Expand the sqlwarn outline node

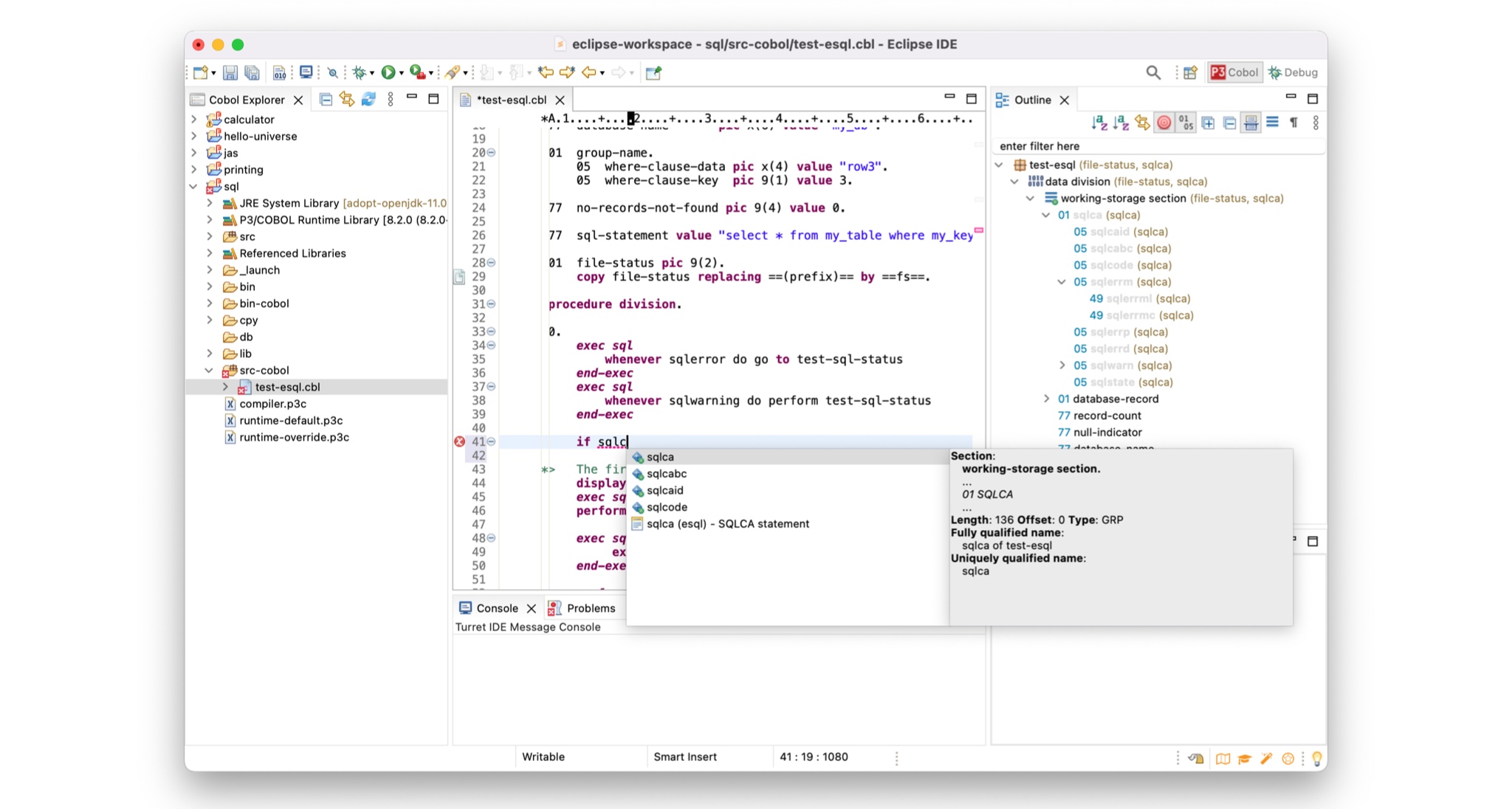click(1062, 365)
